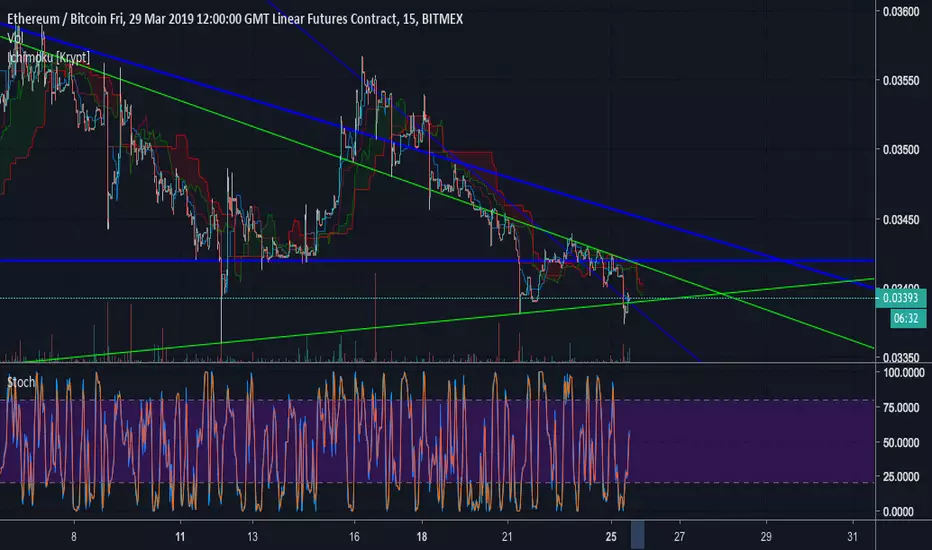Screen dimensions: 932x550
Task: Click the Stoch 100.0000 scale label
Action: point(903,373)
